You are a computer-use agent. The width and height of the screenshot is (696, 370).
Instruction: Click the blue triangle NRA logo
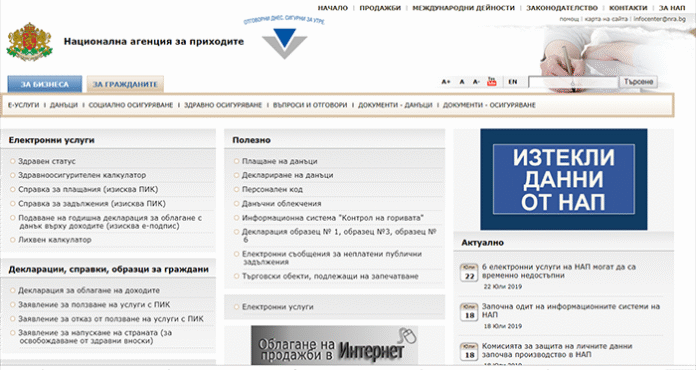pyautogui.click(x=285, y=43)
